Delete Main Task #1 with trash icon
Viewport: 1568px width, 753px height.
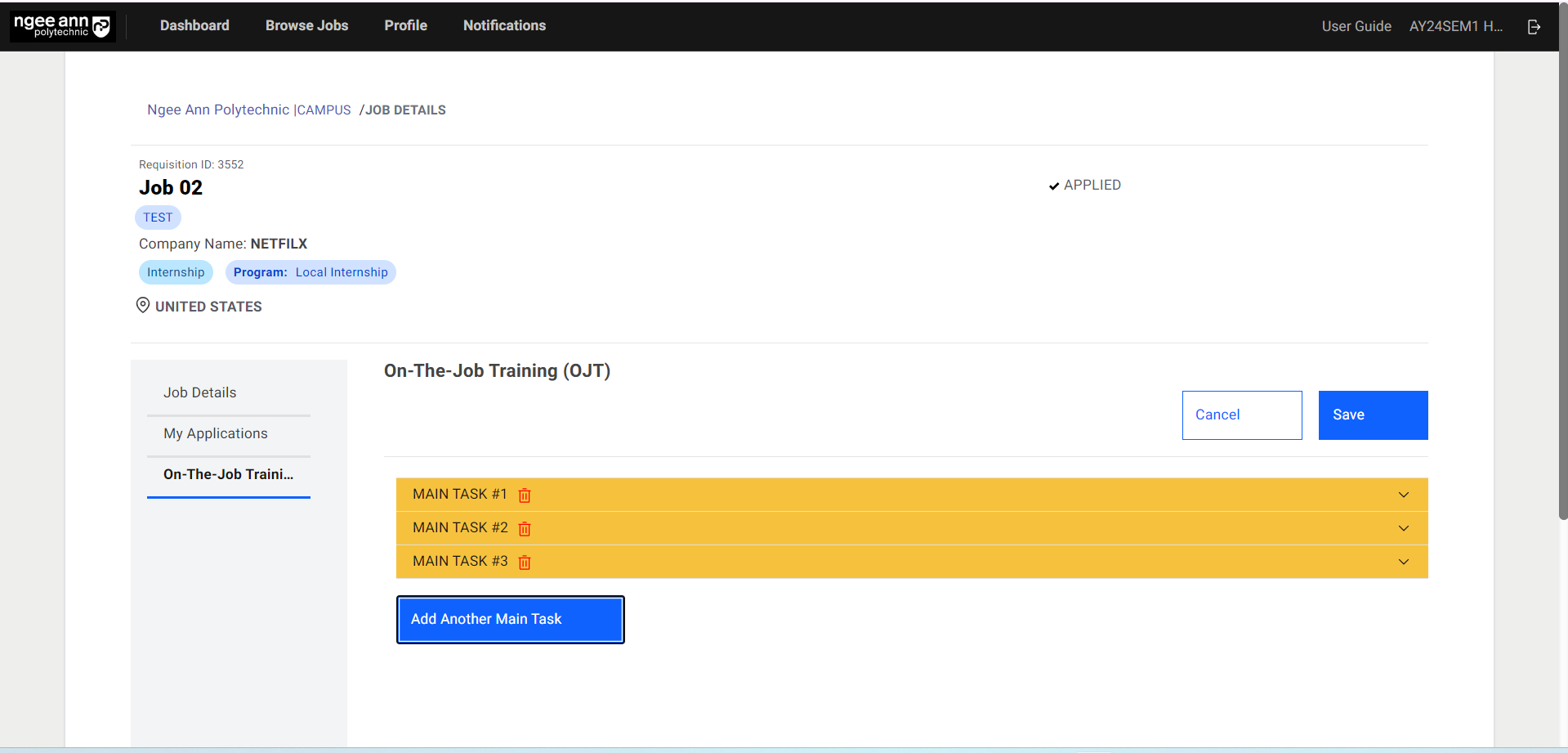(525, 495)
